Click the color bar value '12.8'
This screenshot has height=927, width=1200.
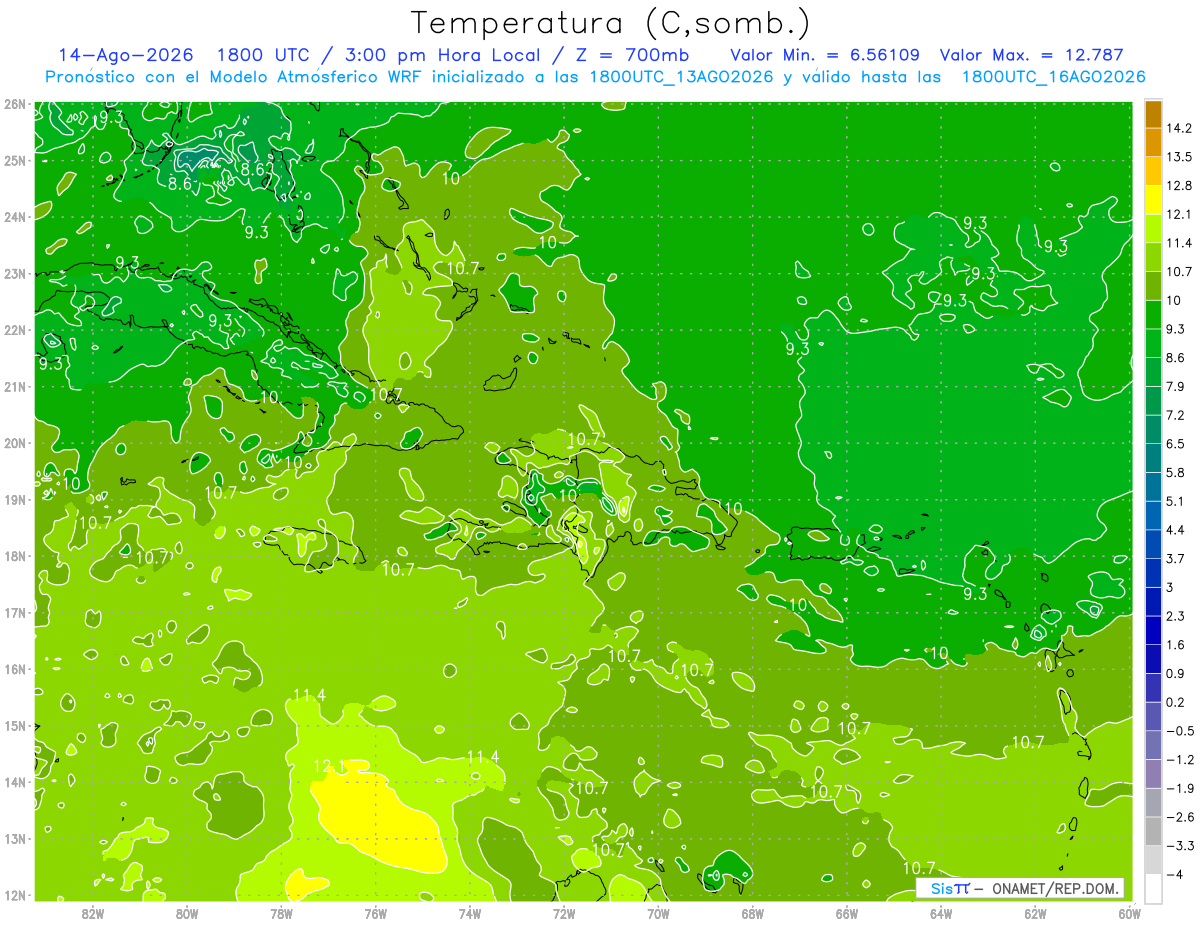pos(1177,185)
